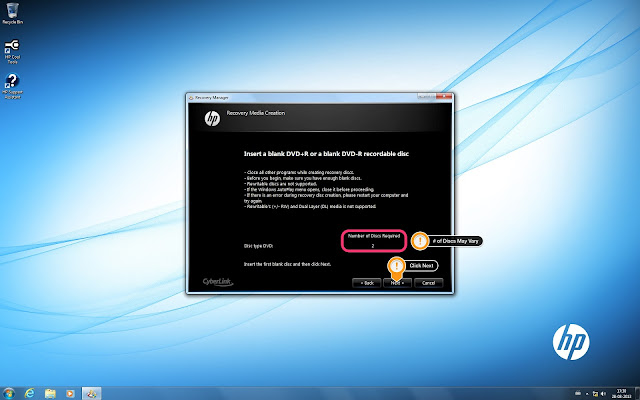Open the taskbar clock and date
This screenshot has width=640, height=400.
tap(622, 393)
